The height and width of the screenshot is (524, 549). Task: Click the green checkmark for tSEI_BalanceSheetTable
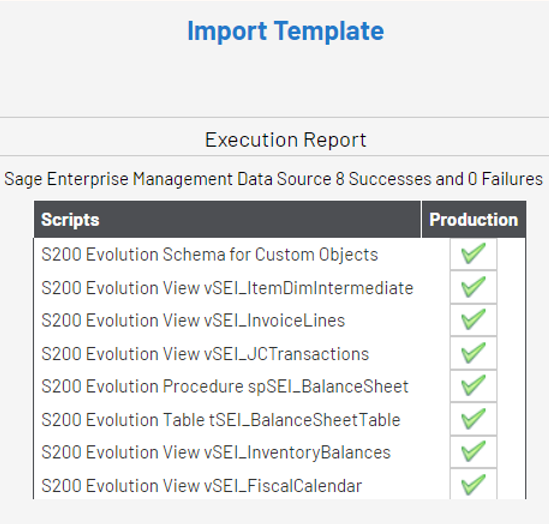473,419
